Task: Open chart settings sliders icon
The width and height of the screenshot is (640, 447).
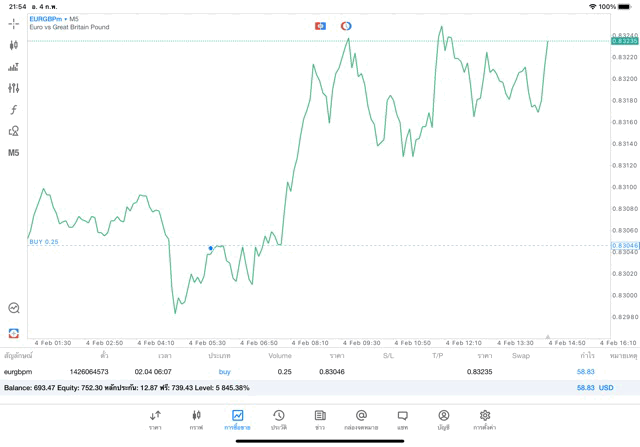Action: tap(13, 88)
